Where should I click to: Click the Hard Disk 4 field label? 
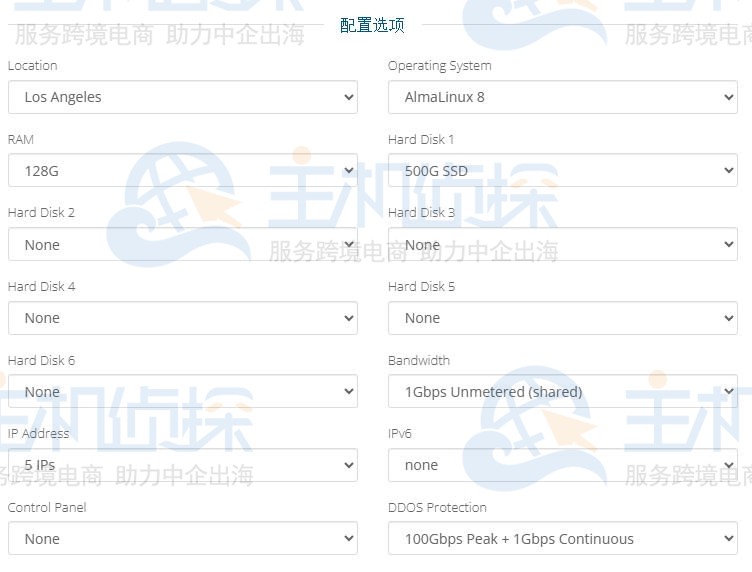pyautogui.click(x=42, y=287)
